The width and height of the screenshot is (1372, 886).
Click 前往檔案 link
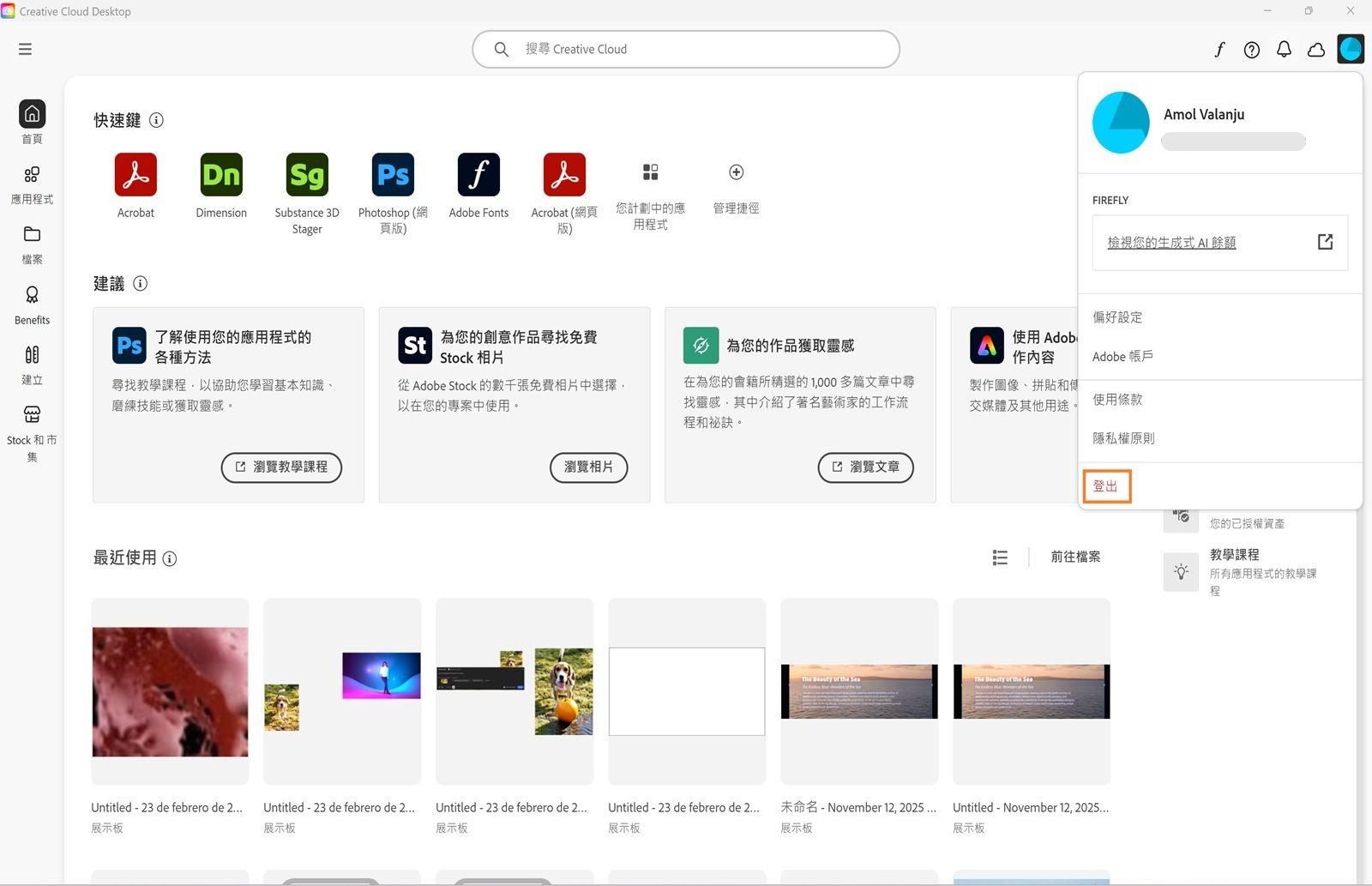coord(1075,557)
